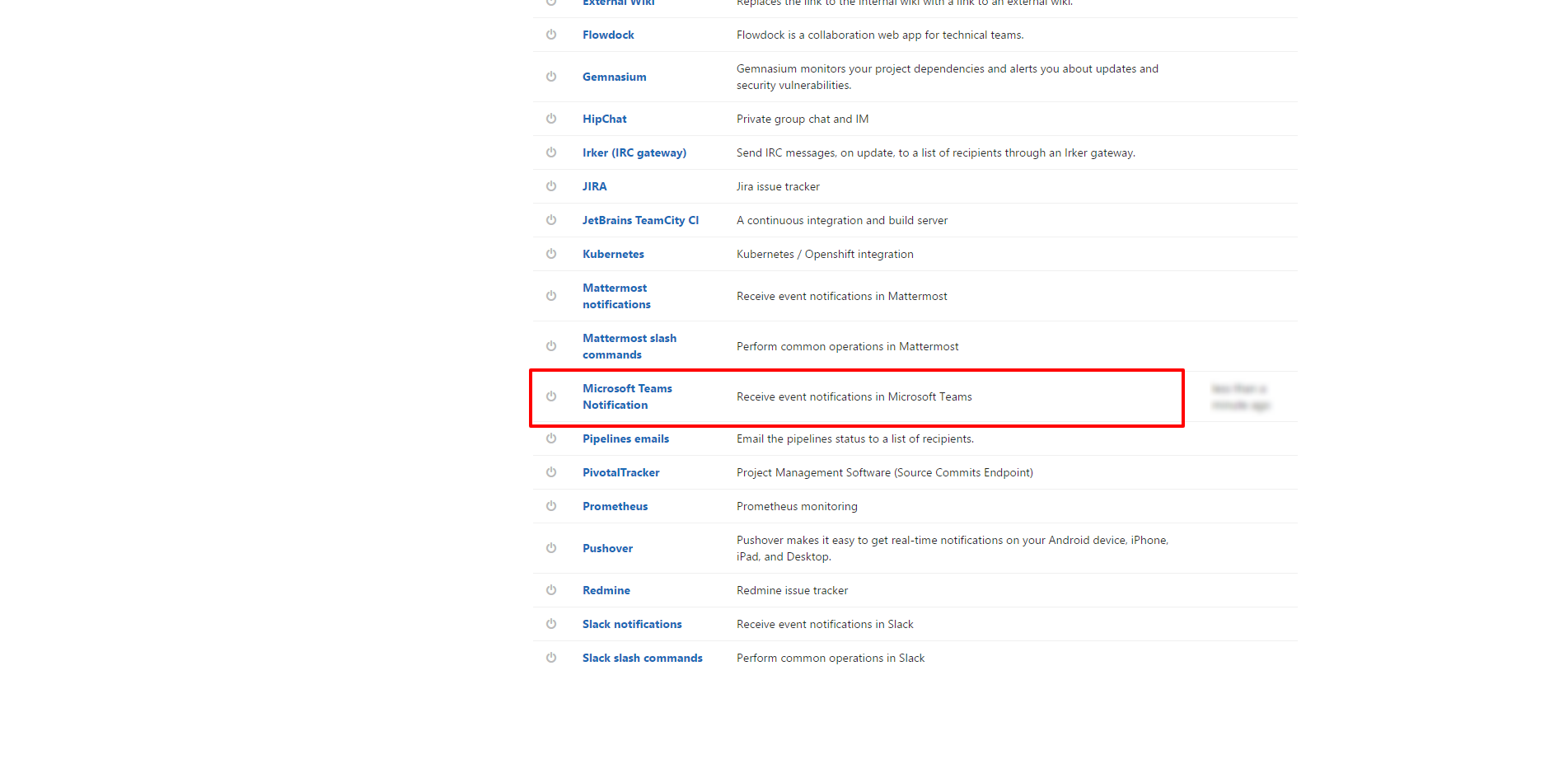Click description 'Flowdock is a collaboration web app'
Viewport: 1568px width, 769px height.
click(x=880, y=35)
